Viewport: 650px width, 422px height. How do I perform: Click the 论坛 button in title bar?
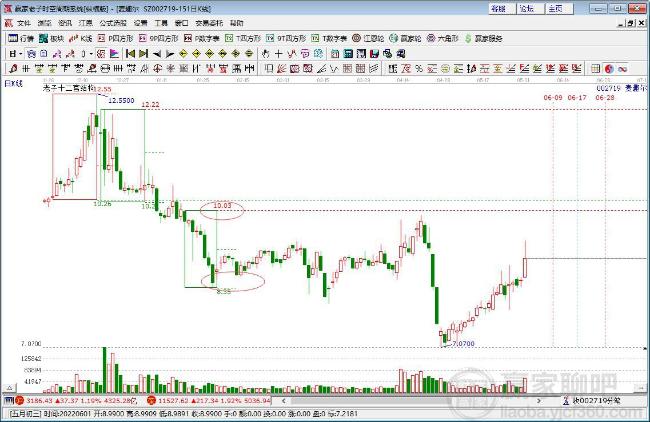[529, 8]
